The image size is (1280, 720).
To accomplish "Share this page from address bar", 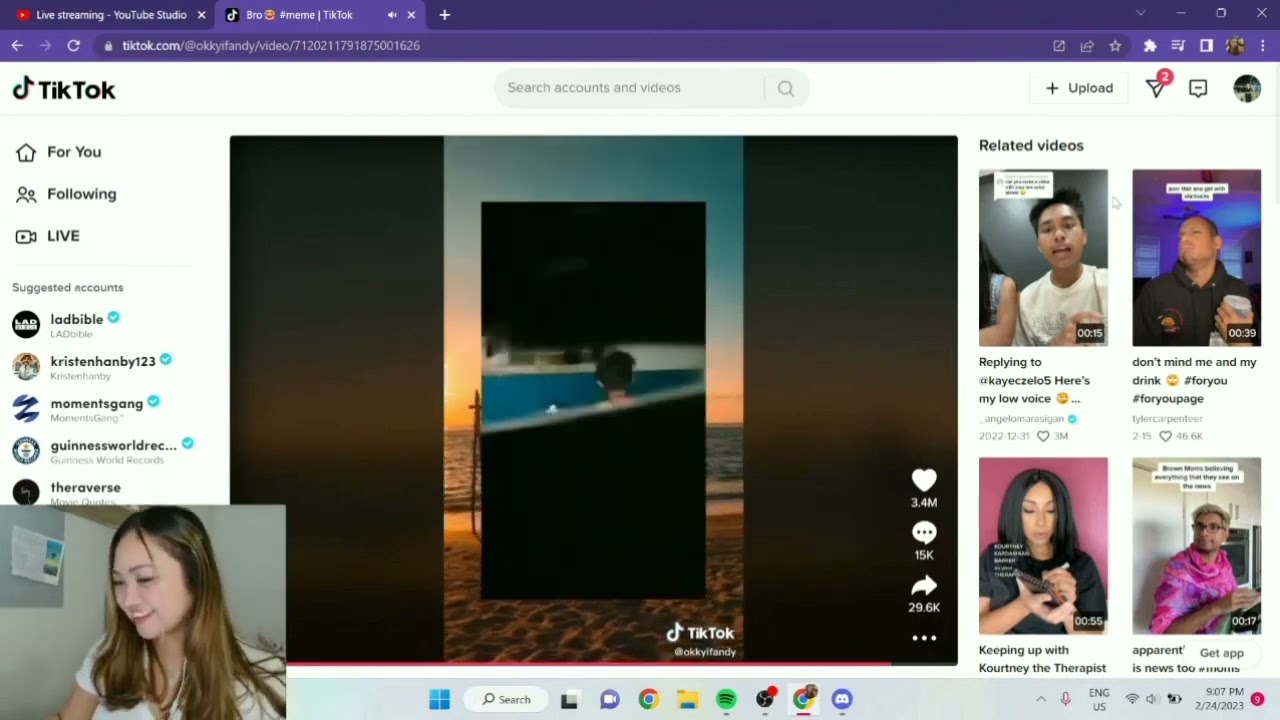I will [1087, 45].
